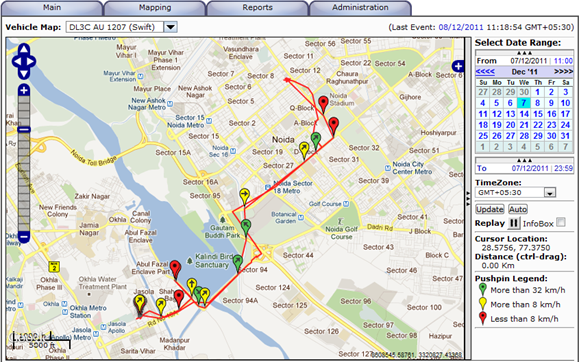Expand the To date calendar using the triangles
Screen dimensions: 579x362
coord(524,160)
